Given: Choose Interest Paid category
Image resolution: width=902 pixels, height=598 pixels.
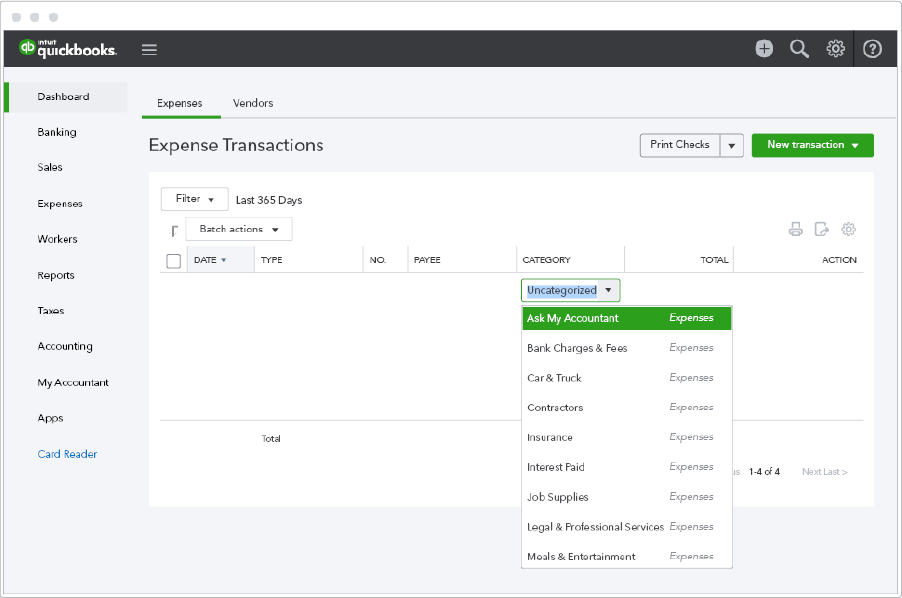Looking at the screenshot, I should pos(626,467).
